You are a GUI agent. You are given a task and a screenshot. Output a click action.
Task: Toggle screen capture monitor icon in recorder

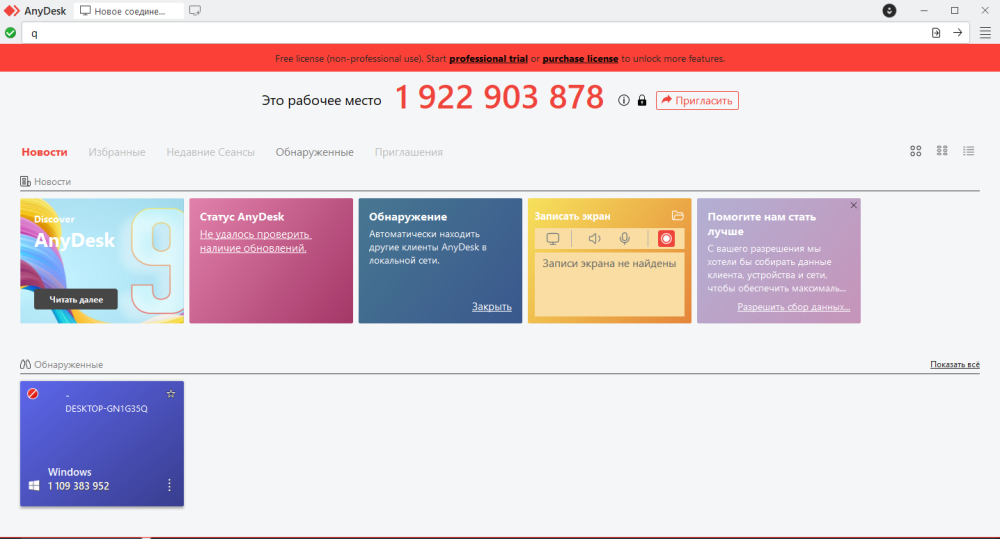pyautogui.click(x=553, y=239)
